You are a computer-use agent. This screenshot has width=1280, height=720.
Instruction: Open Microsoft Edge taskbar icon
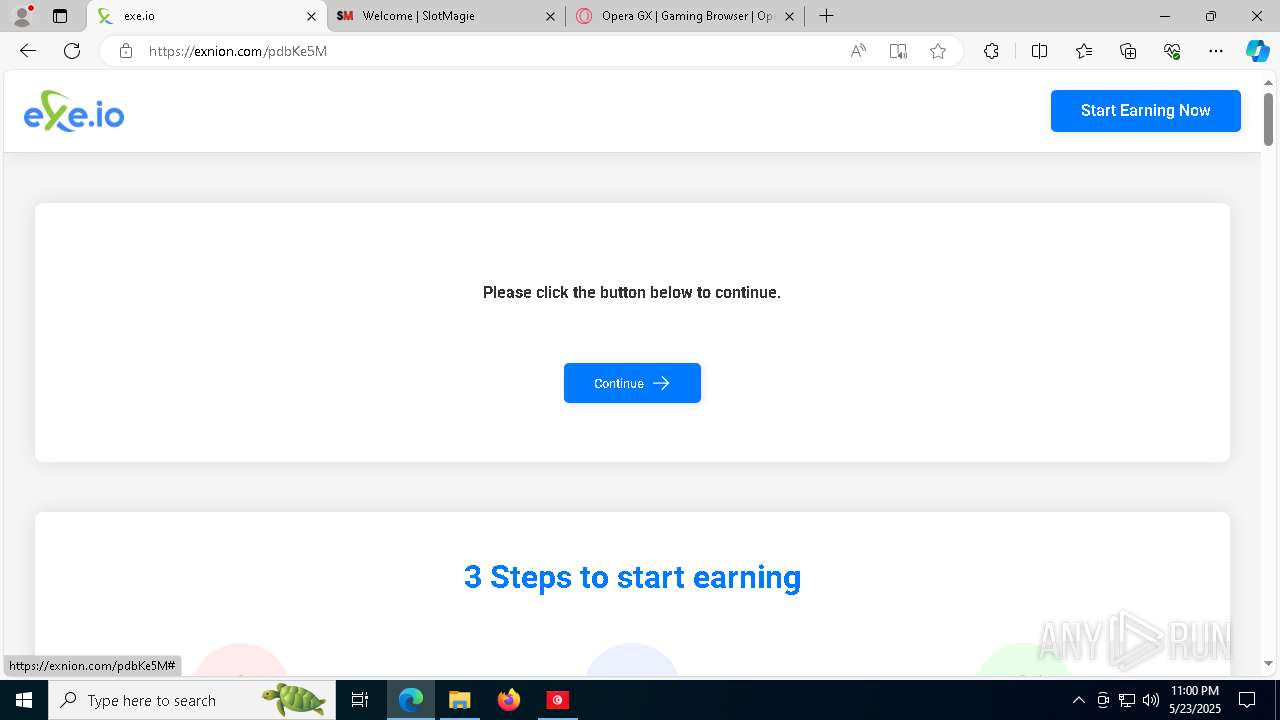[411, 700]
